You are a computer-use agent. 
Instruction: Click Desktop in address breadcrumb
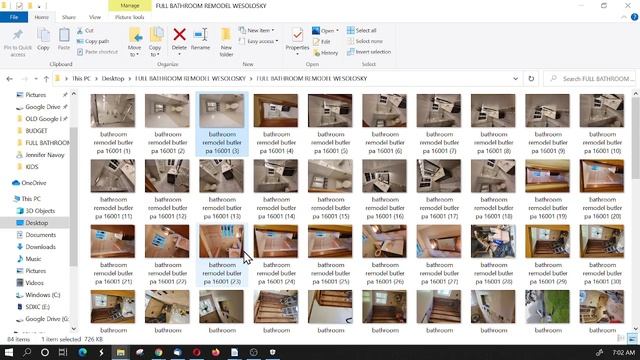(113, 78)
